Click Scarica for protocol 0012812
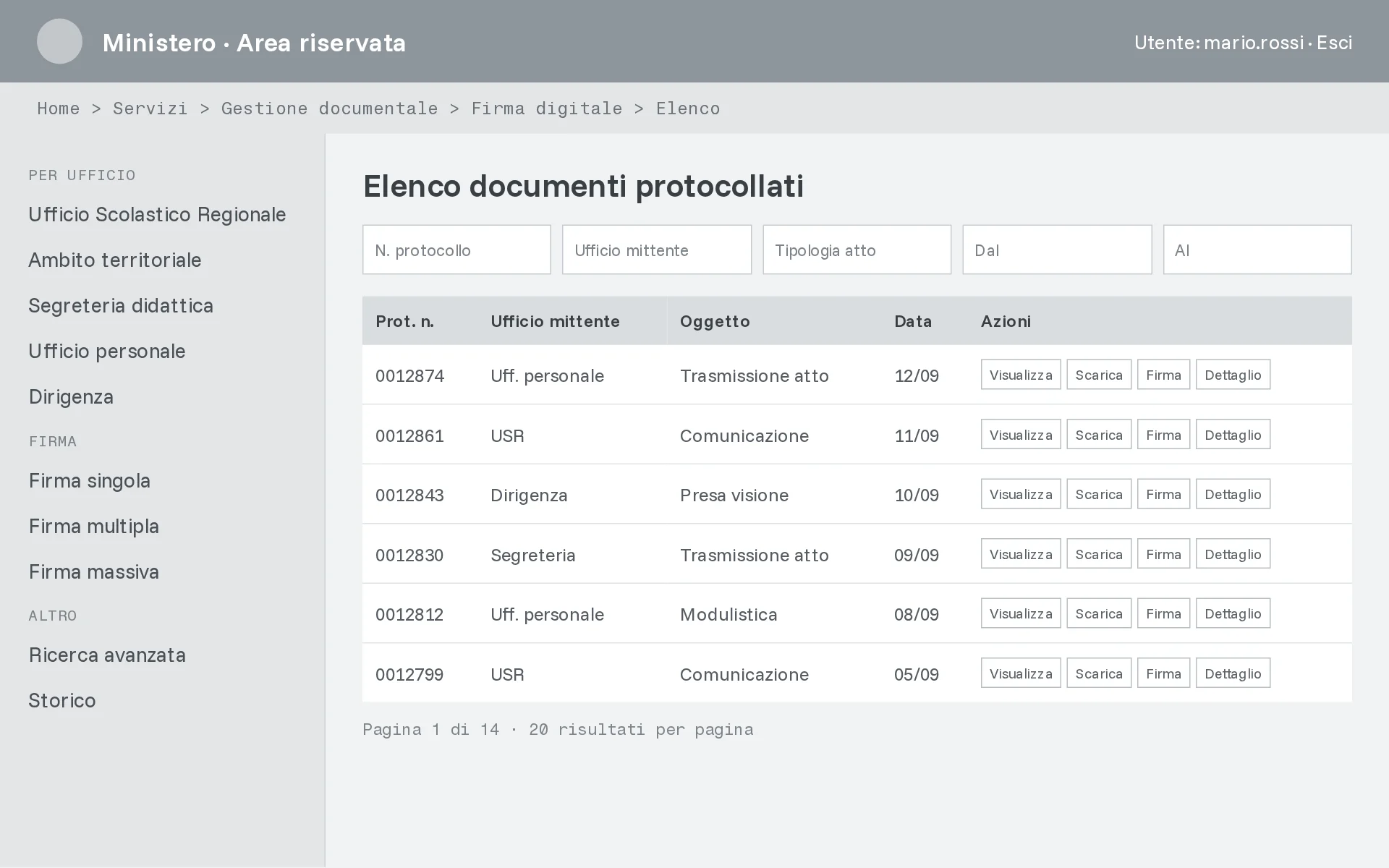Image resolution: width=1389 pixels, height=868 pixels. click(1099, 613)
